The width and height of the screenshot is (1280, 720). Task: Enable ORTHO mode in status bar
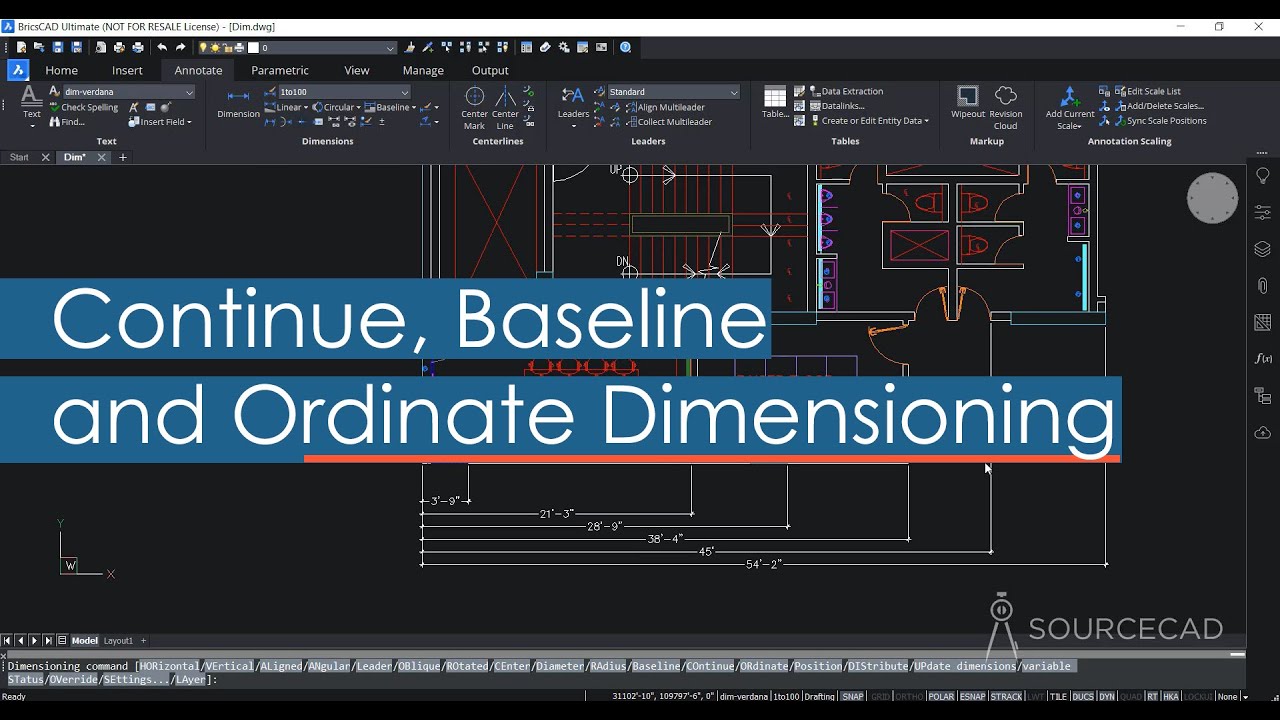(909, 696)
